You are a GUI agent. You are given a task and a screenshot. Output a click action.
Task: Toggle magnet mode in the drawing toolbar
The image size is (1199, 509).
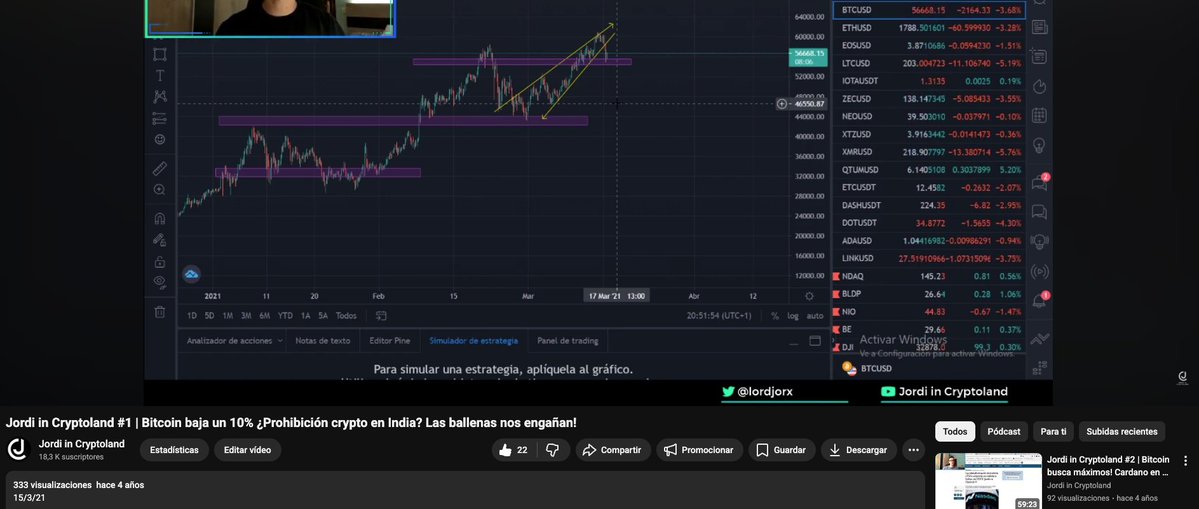[160, 219]
